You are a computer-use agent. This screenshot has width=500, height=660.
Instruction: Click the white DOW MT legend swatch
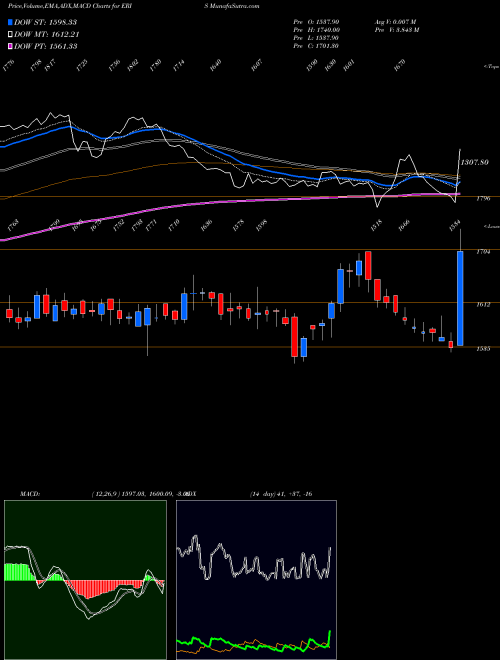point(11,35)
